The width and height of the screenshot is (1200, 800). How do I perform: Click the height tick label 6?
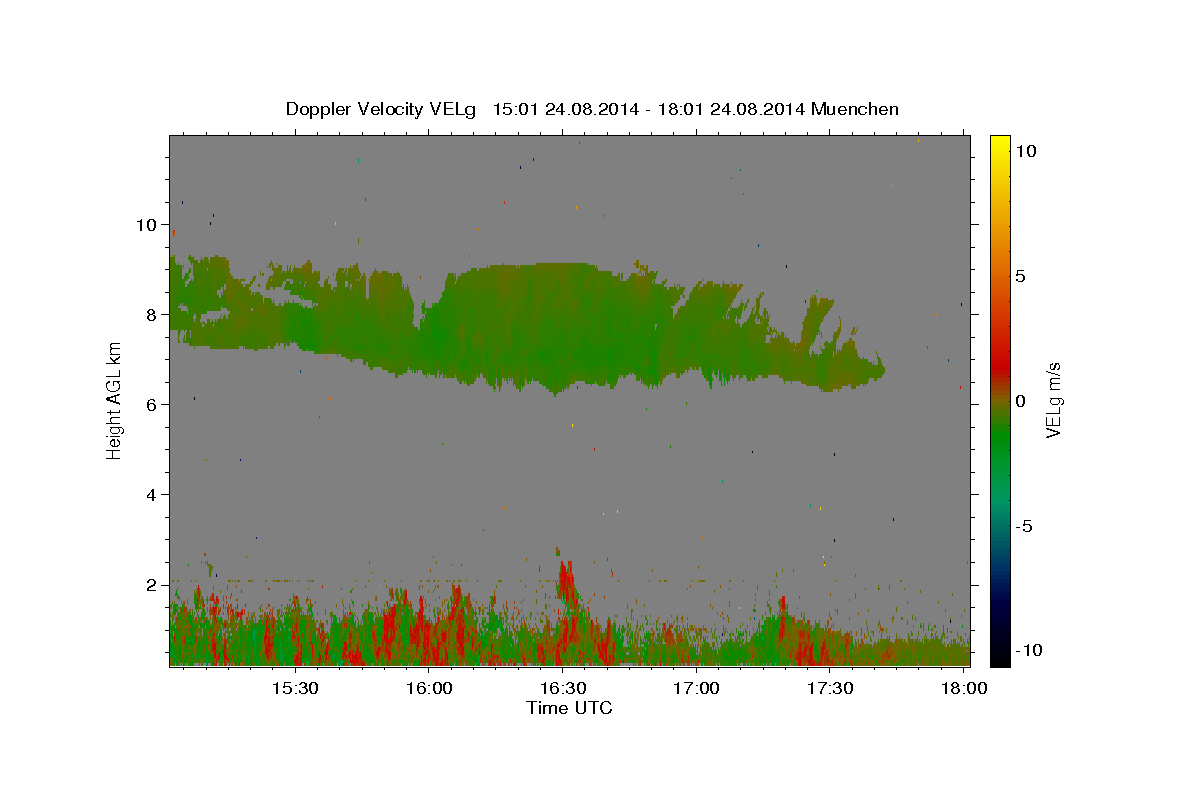[149, 405]
